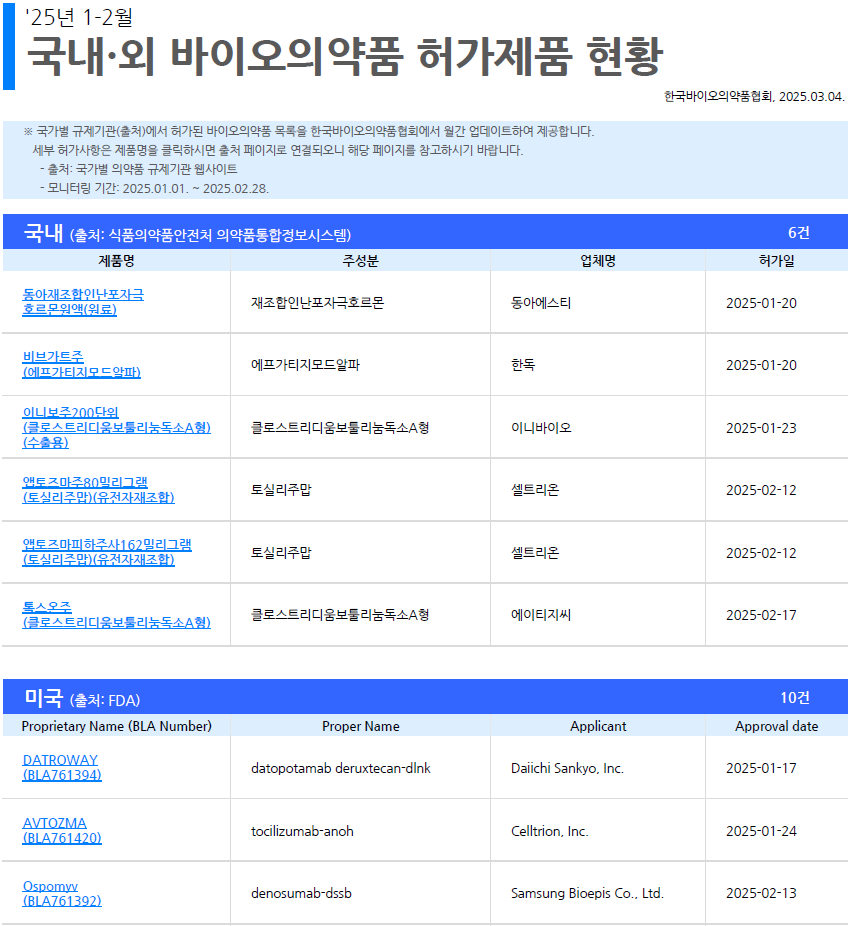Click the 미국 (출처: FDA) section heading
This screenshot has width=852, height=926.
(x=82, y=698)
